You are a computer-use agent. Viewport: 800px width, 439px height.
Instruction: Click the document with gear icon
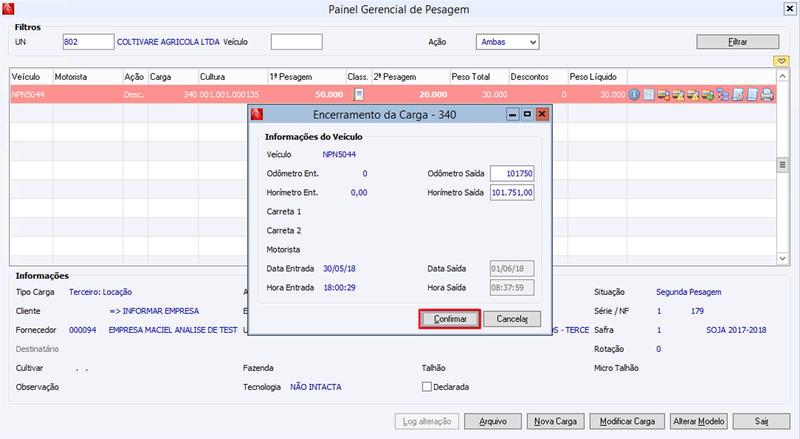738,94
